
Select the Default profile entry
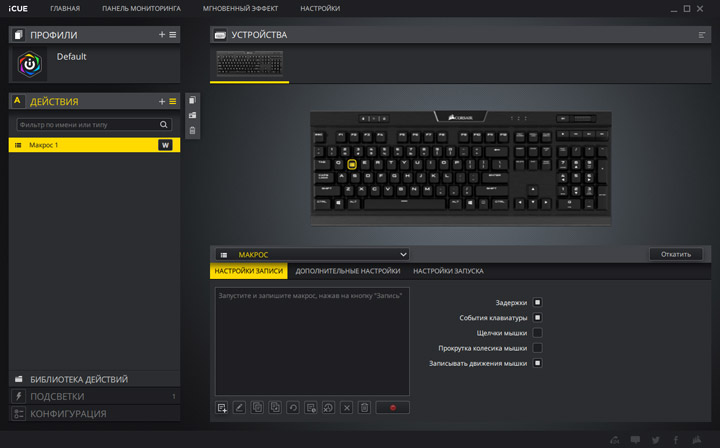[94, 64]
